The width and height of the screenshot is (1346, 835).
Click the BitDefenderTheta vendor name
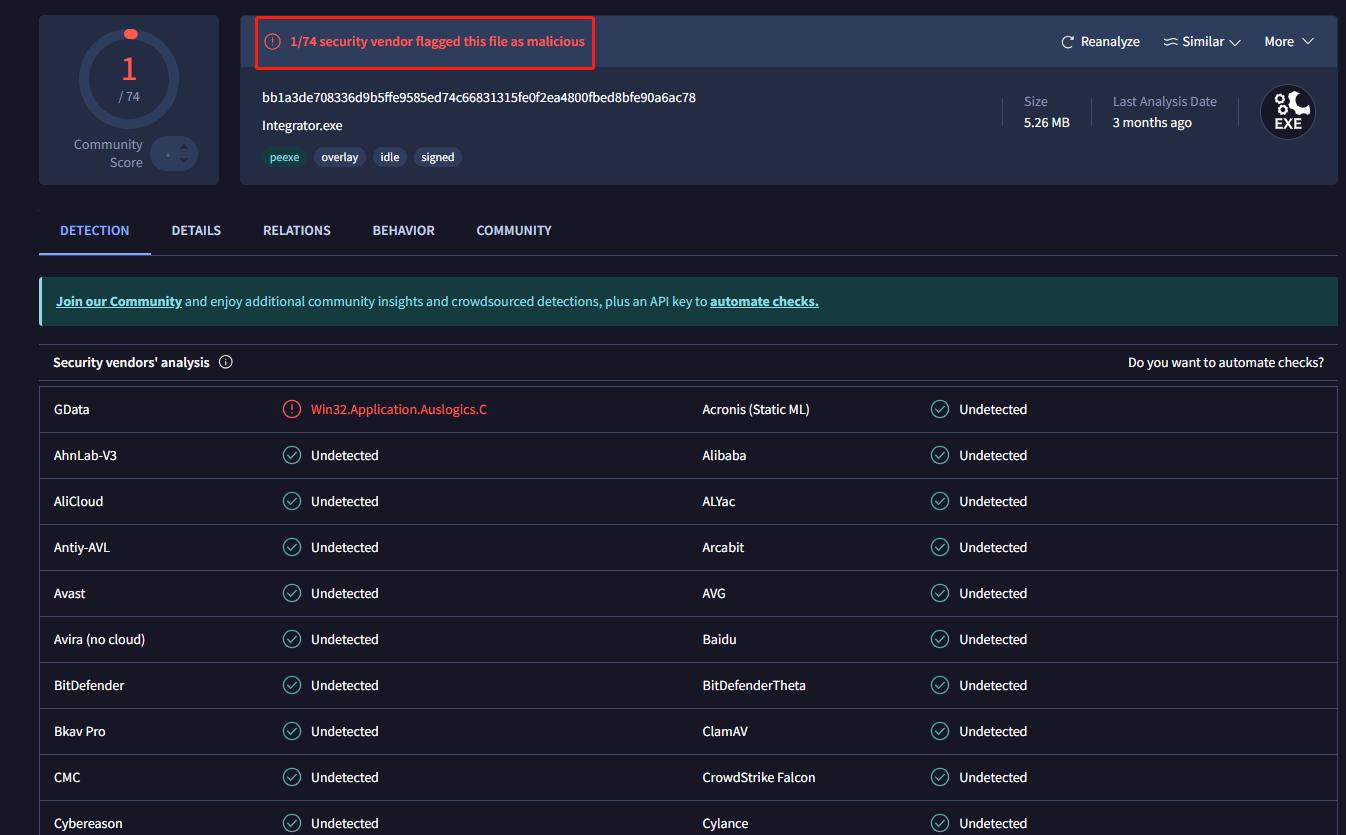click(754, 685)
